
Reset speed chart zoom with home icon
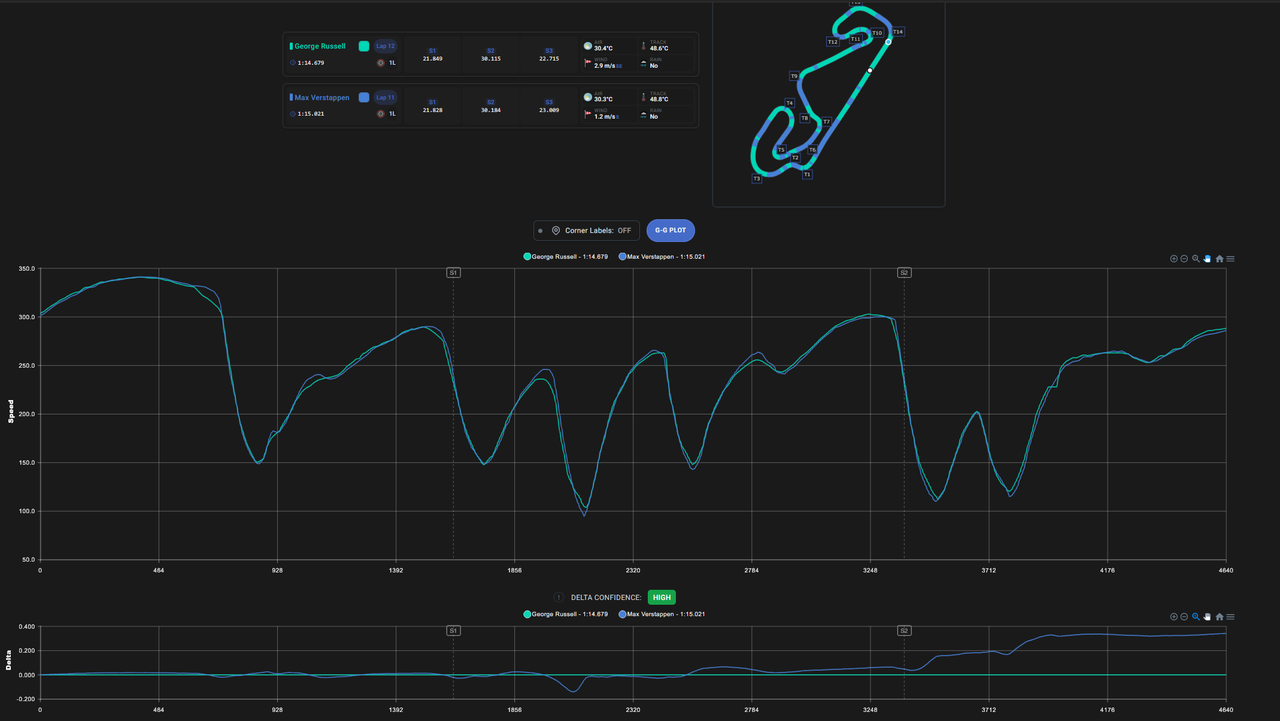[x=1219, y=258]
